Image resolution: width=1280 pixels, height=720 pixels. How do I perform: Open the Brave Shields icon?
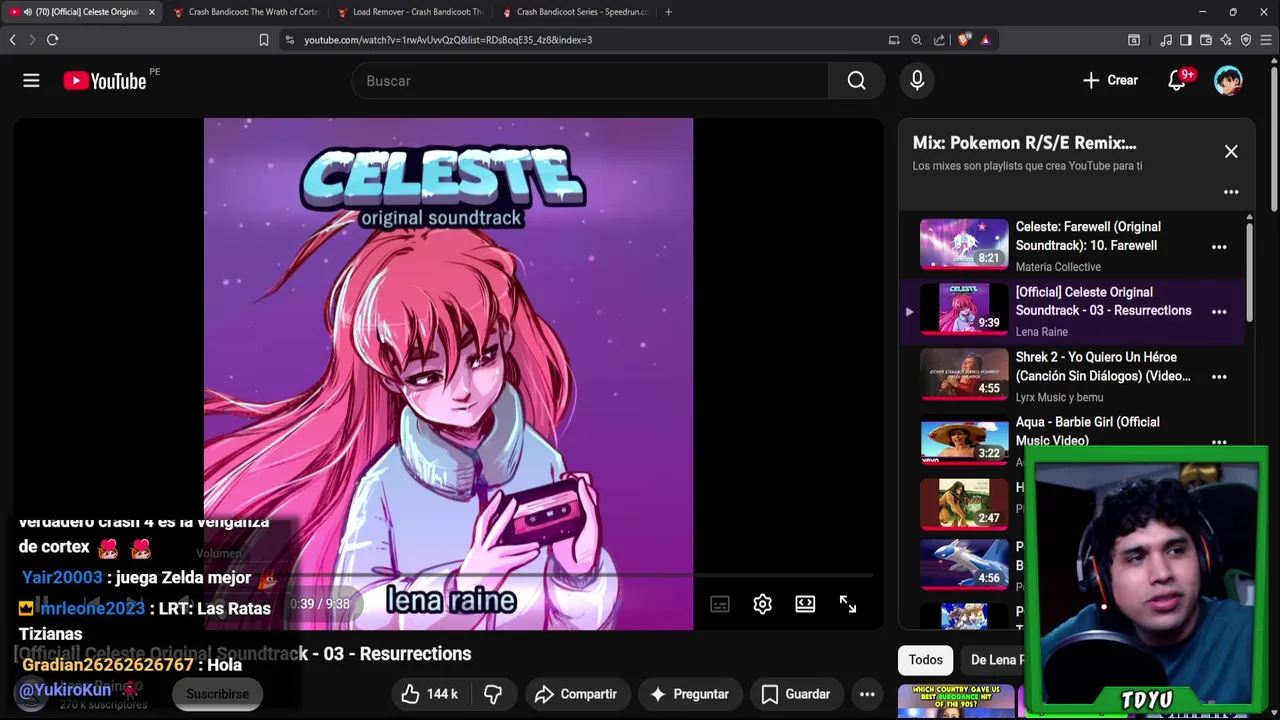(x=964, y=40)
